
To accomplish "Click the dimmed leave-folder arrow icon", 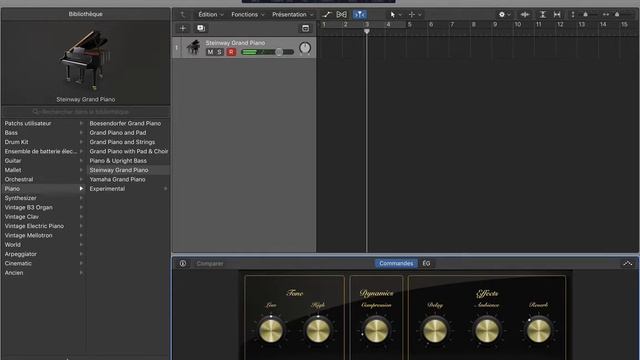I will (x=183, y=15).
